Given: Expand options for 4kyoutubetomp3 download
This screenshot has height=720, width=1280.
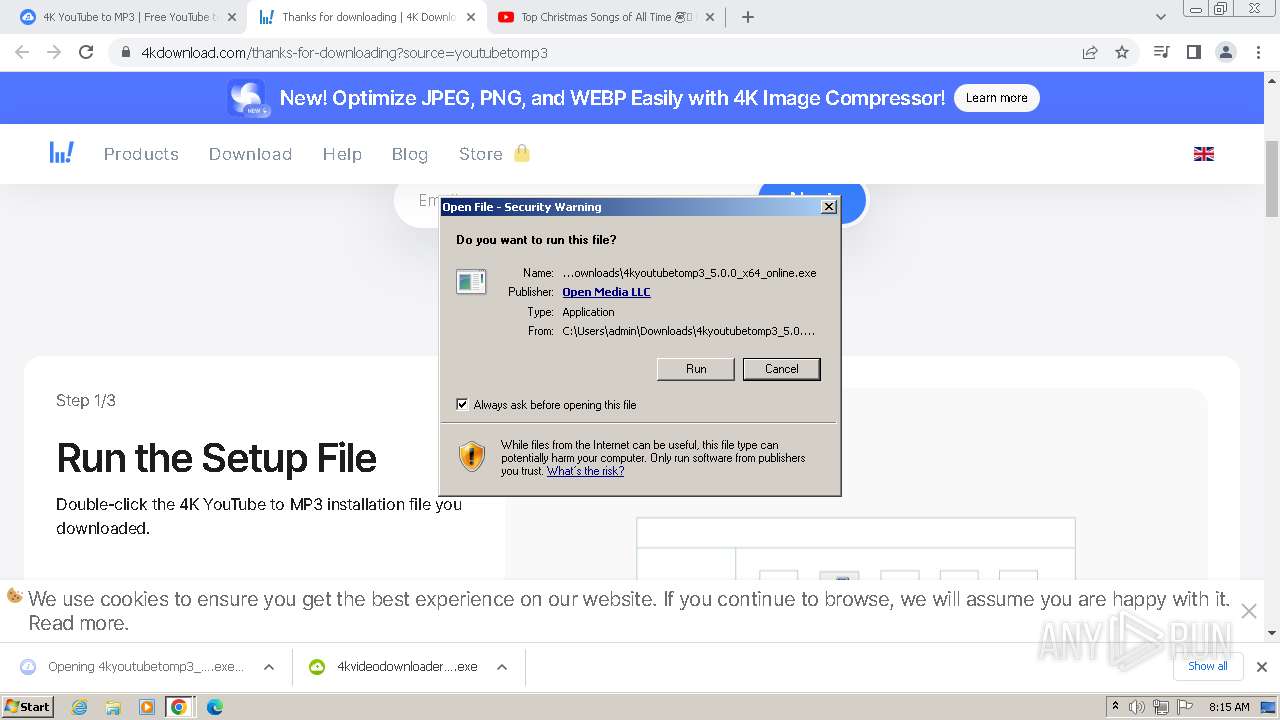Looking at the screenshot, I should click(269, 667).
